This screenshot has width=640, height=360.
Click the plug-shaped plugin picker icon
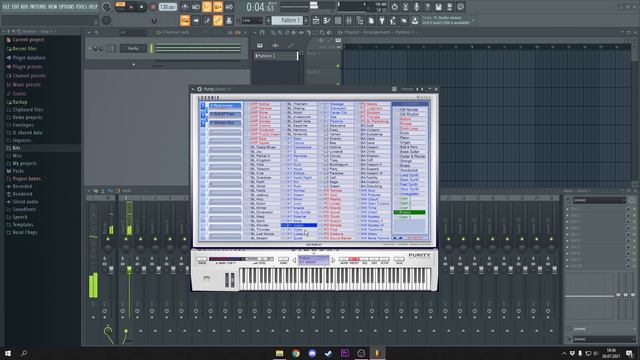[382, 20]
